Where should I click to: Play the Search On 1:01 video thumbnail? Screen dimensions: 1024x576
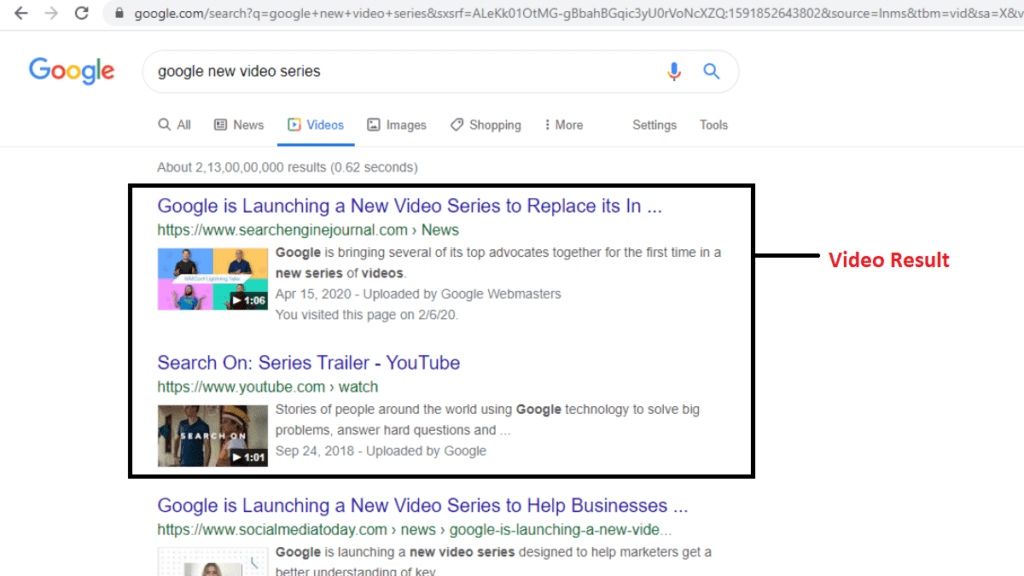coord(213,436)
